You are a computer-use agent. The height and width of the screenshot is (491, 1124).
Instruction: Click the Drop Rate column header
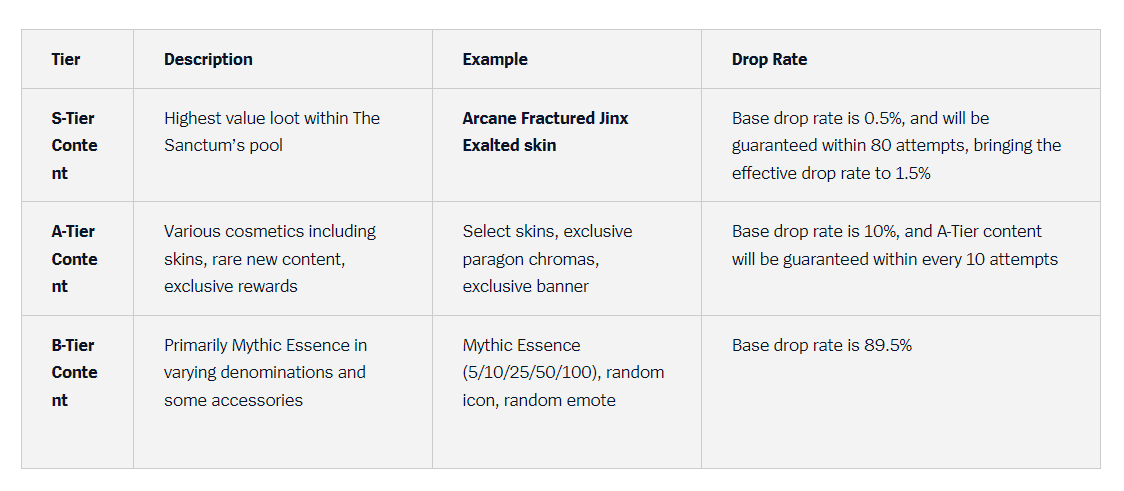point(769,59)
